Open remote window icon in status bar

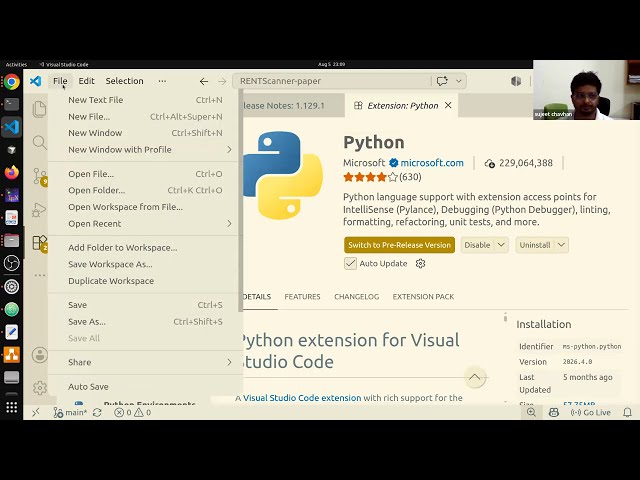[x=36, y=412]
